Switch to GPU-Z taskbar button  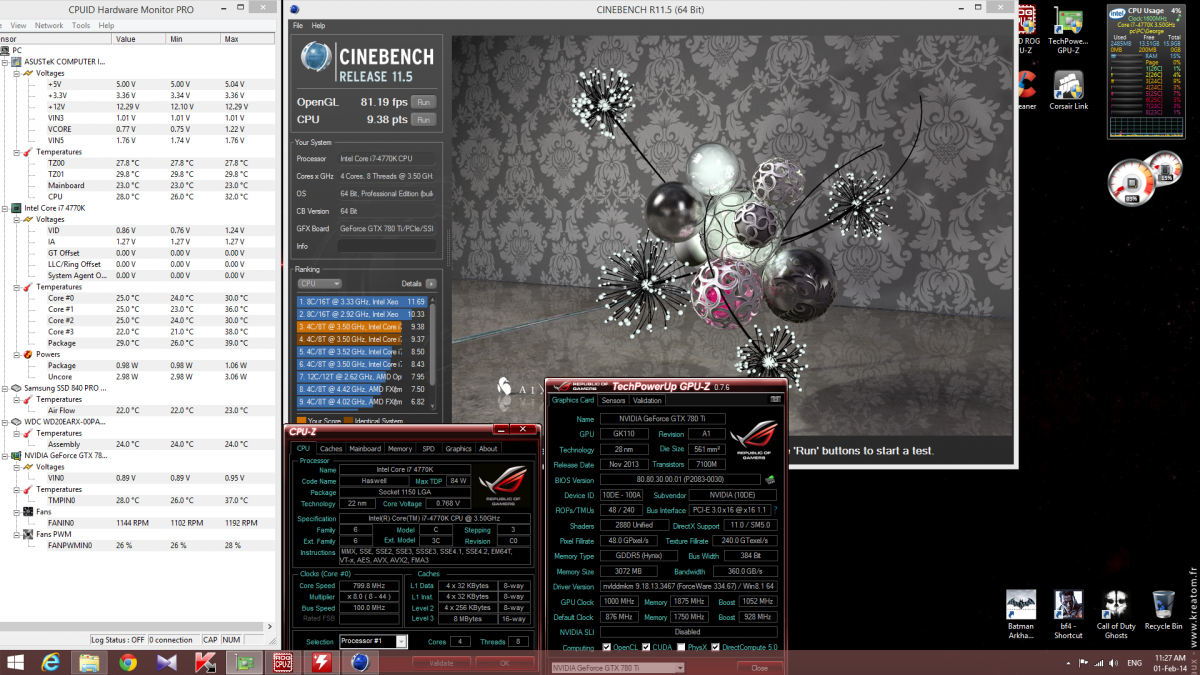(x=243, y=662)
